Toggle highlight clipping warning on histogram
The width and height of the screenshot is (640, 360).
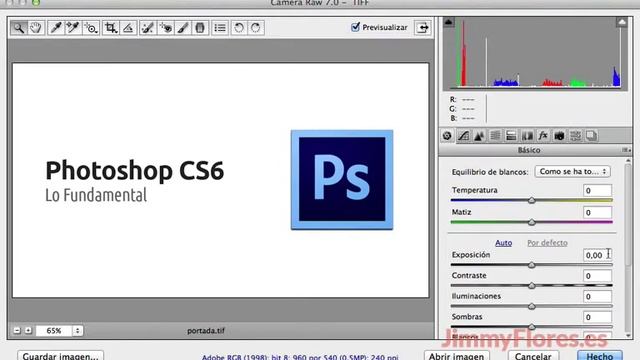coord(622,22)
